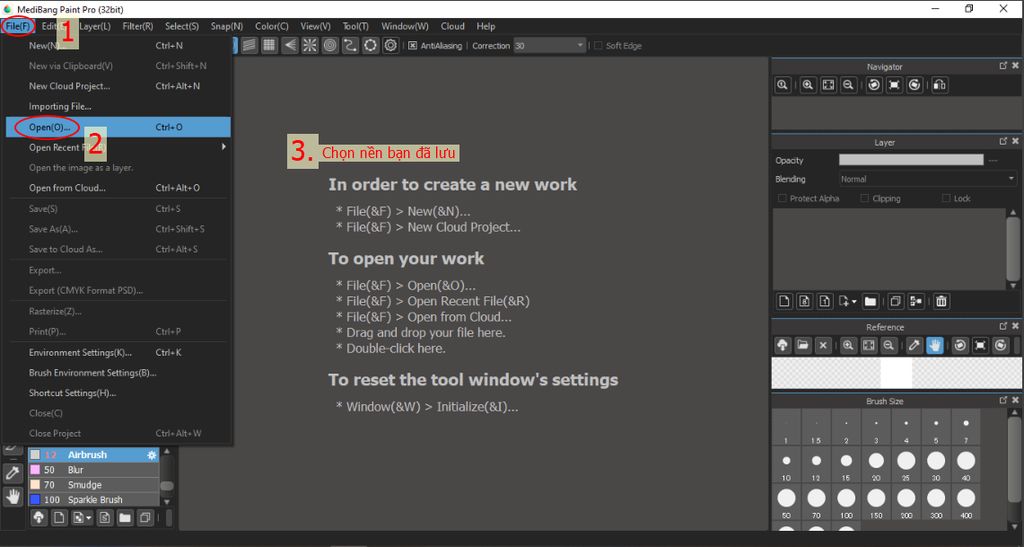Open reference image folder icon
This screenshot has height=547, width=1024.
(803, 345)
